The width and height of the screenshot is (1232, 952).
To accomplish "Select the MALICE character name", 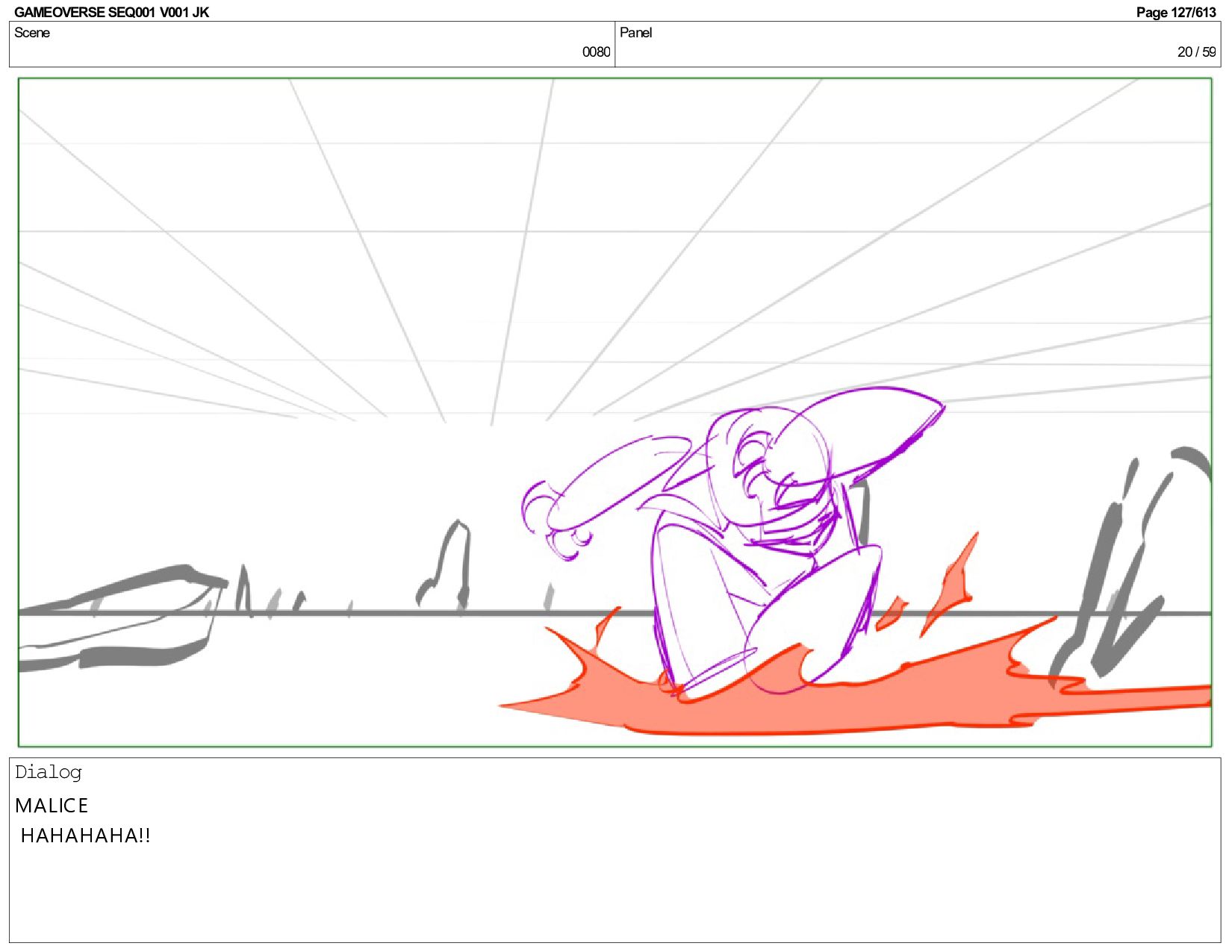I will coord(52,806).
